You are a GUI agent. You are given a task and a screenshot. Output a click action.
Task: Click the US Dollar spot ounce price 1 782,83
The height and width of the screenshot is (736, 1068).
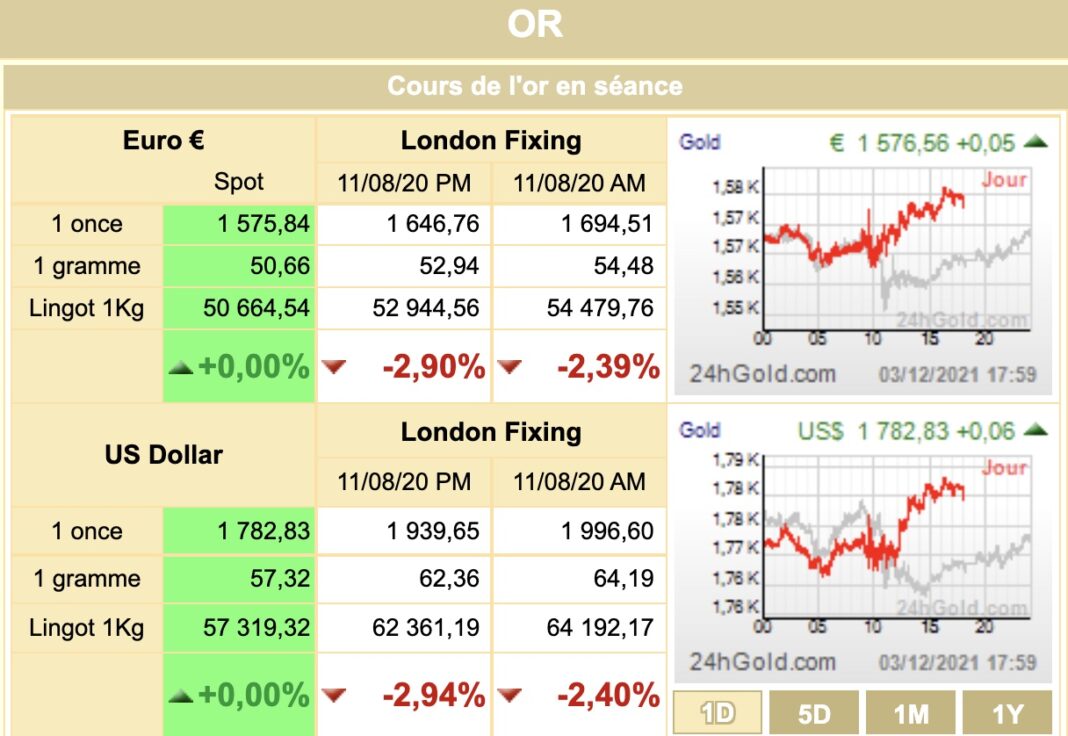(263, 530)
